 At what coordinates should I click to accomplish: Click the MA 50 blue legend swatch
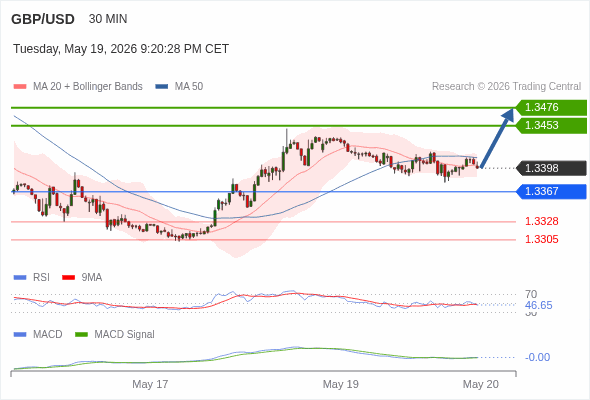162,87
